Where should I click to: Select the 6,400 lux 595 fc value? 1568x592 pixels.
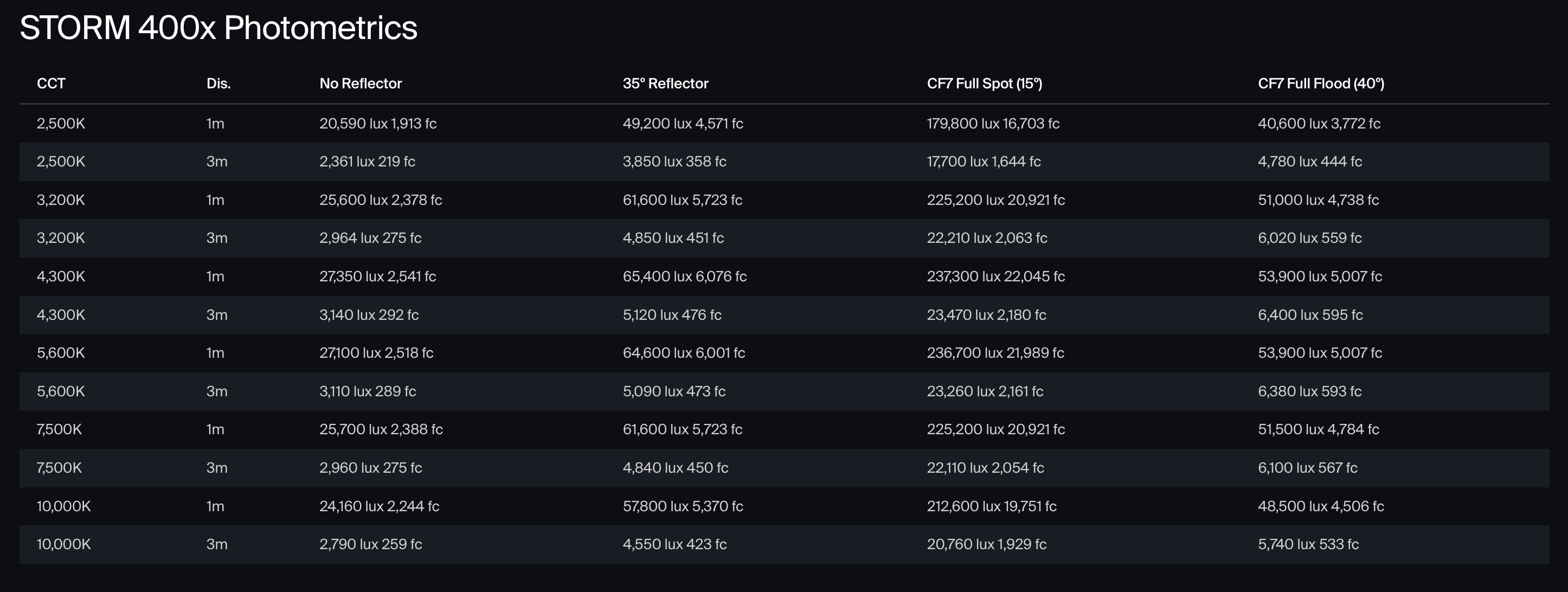(x=1310, y=315)
